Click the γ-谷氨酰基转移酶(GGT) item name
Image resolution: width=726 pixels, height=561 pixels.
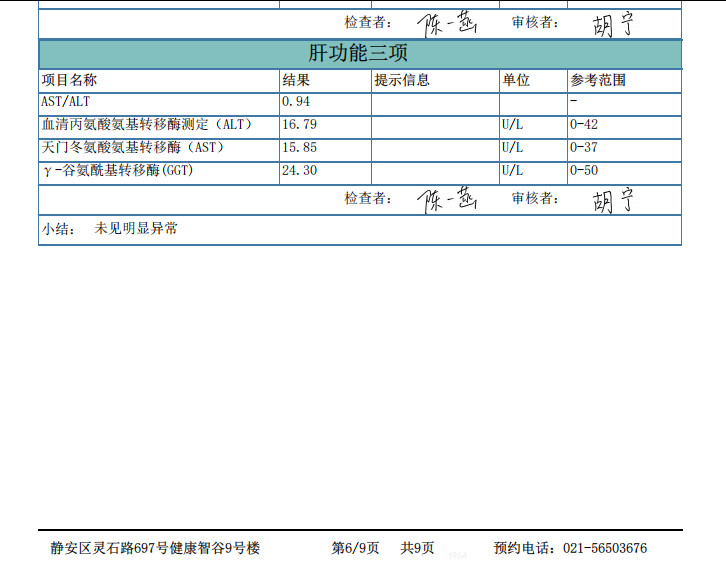pos(118,171)
